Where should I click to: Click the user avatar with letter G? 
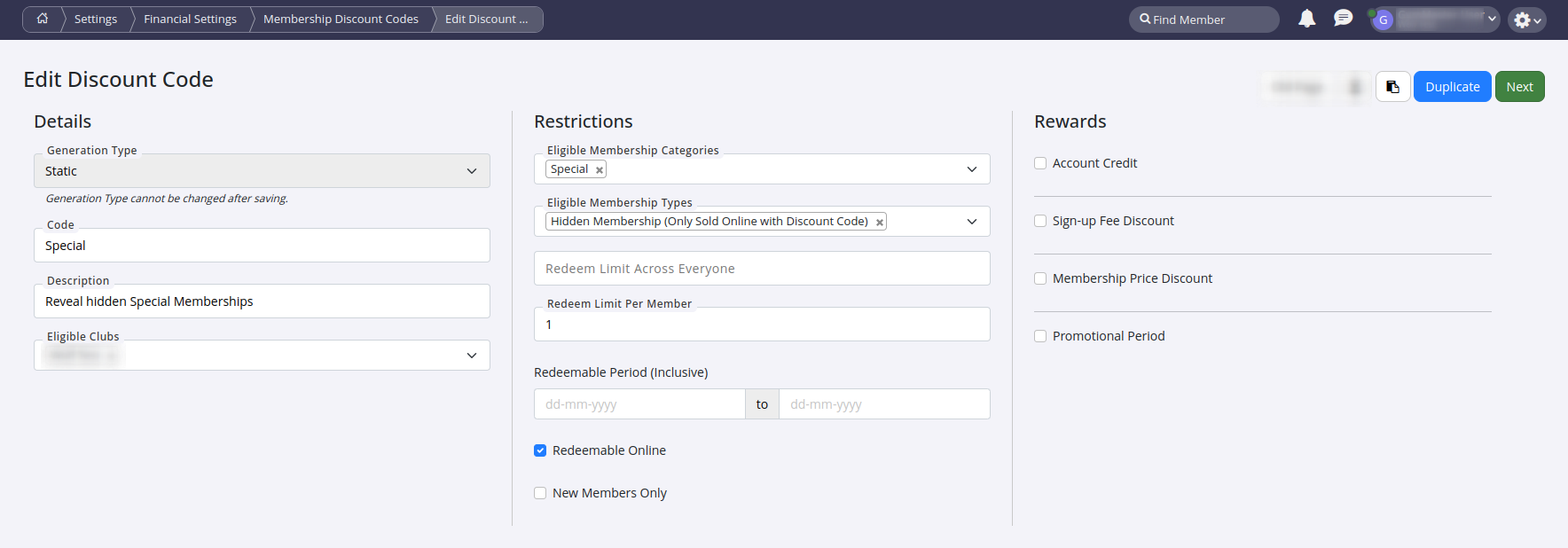coord(1383,20)
